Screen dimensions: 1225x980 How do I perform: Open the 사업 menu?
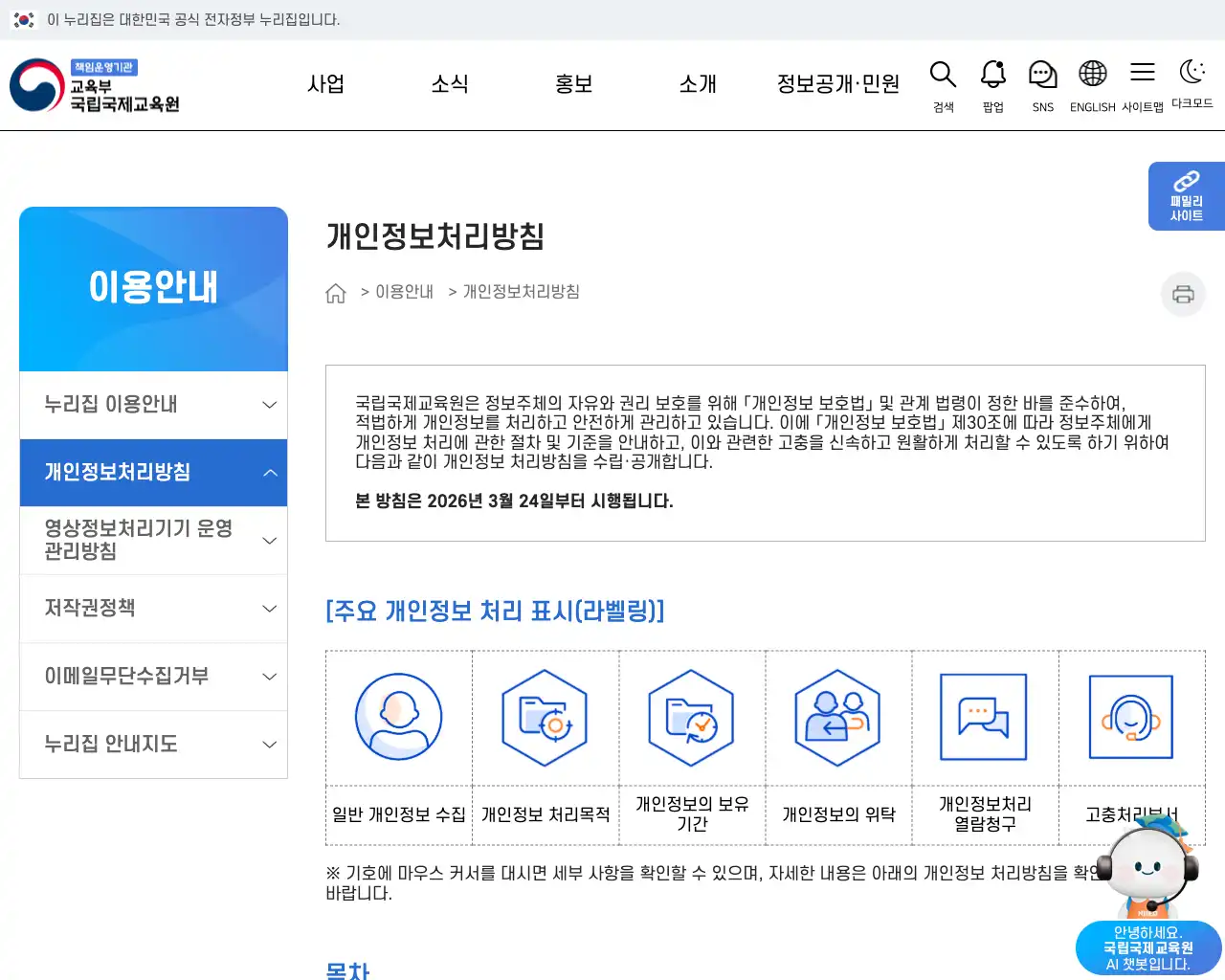click(x=325, y=84)
